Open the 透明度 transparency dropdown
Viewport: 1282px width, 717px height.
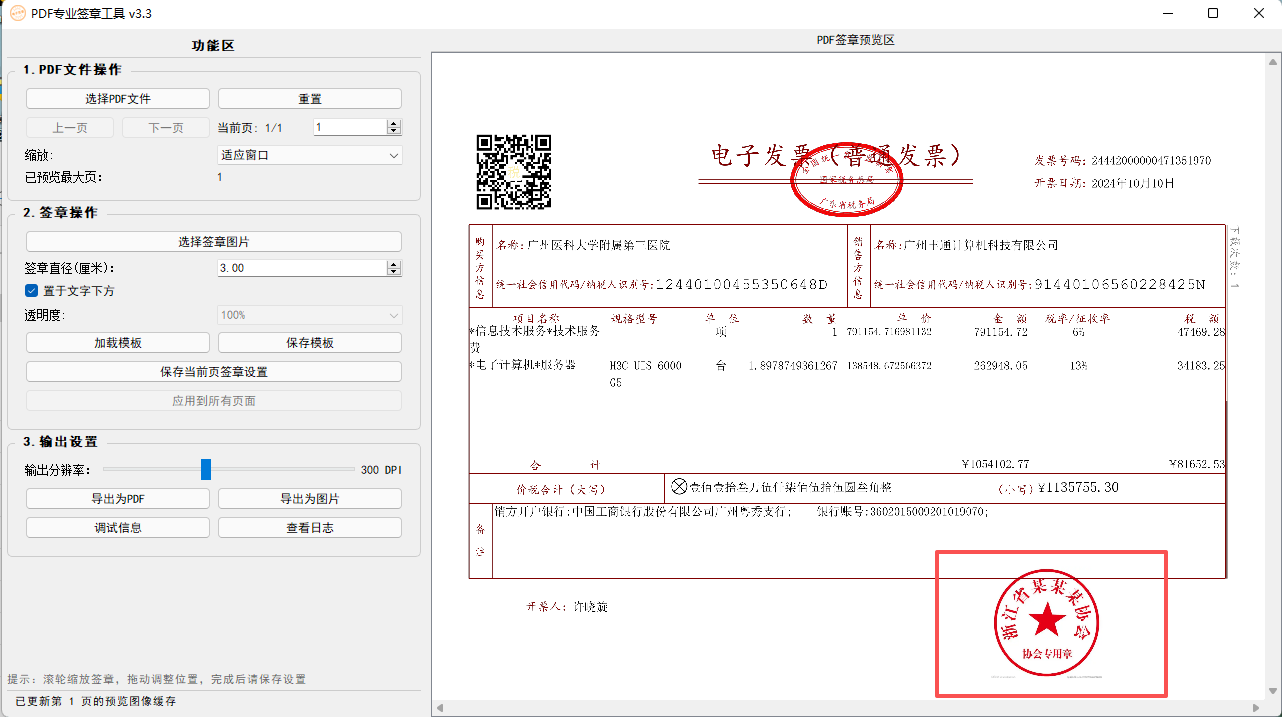309,314
